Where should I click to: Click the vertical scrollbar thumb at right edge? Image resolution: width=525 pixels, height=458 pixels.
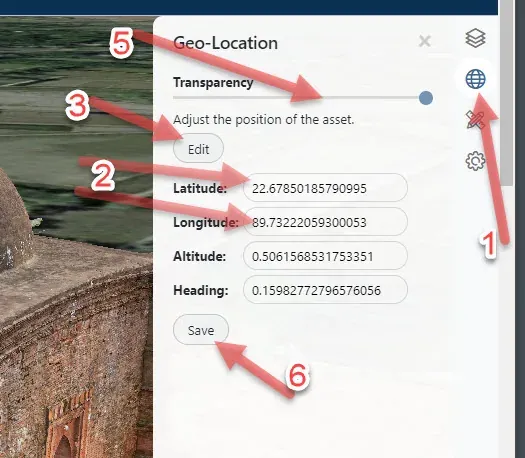[508, 94]
